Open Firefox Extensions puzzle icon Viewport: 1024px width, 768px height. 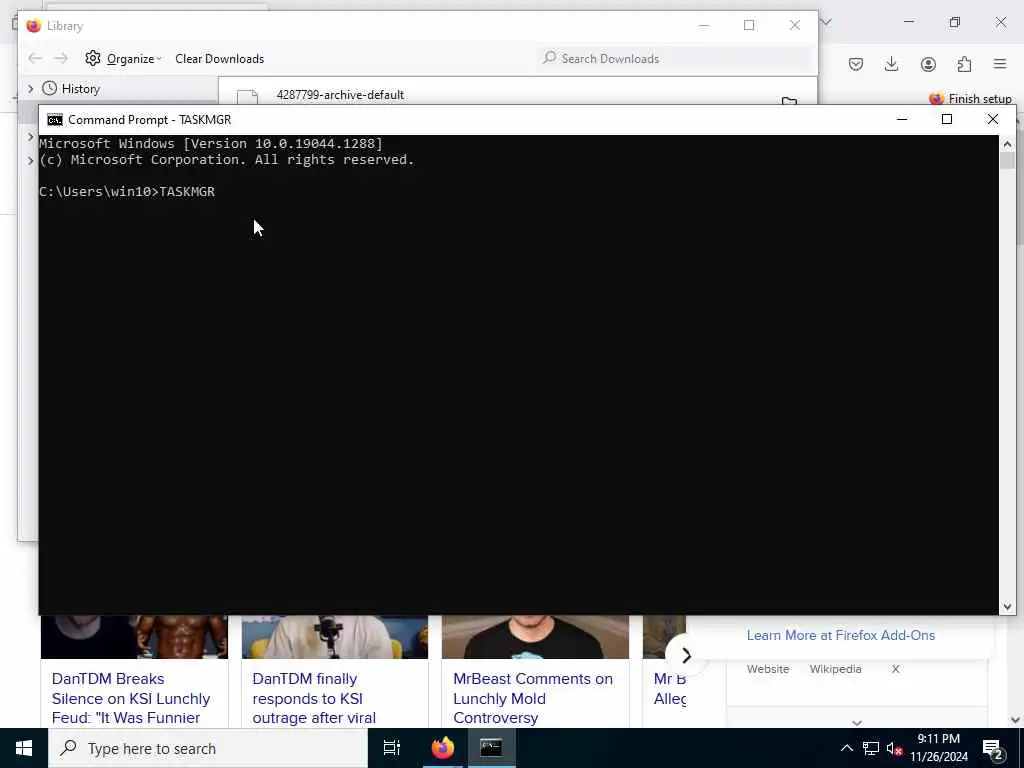964,64
